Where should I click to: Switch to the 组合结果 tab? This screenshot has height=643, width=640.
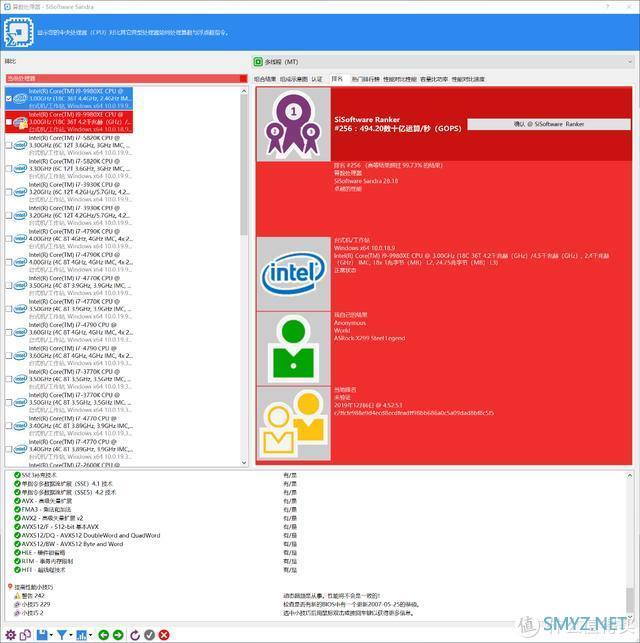[x=265, y=79]
